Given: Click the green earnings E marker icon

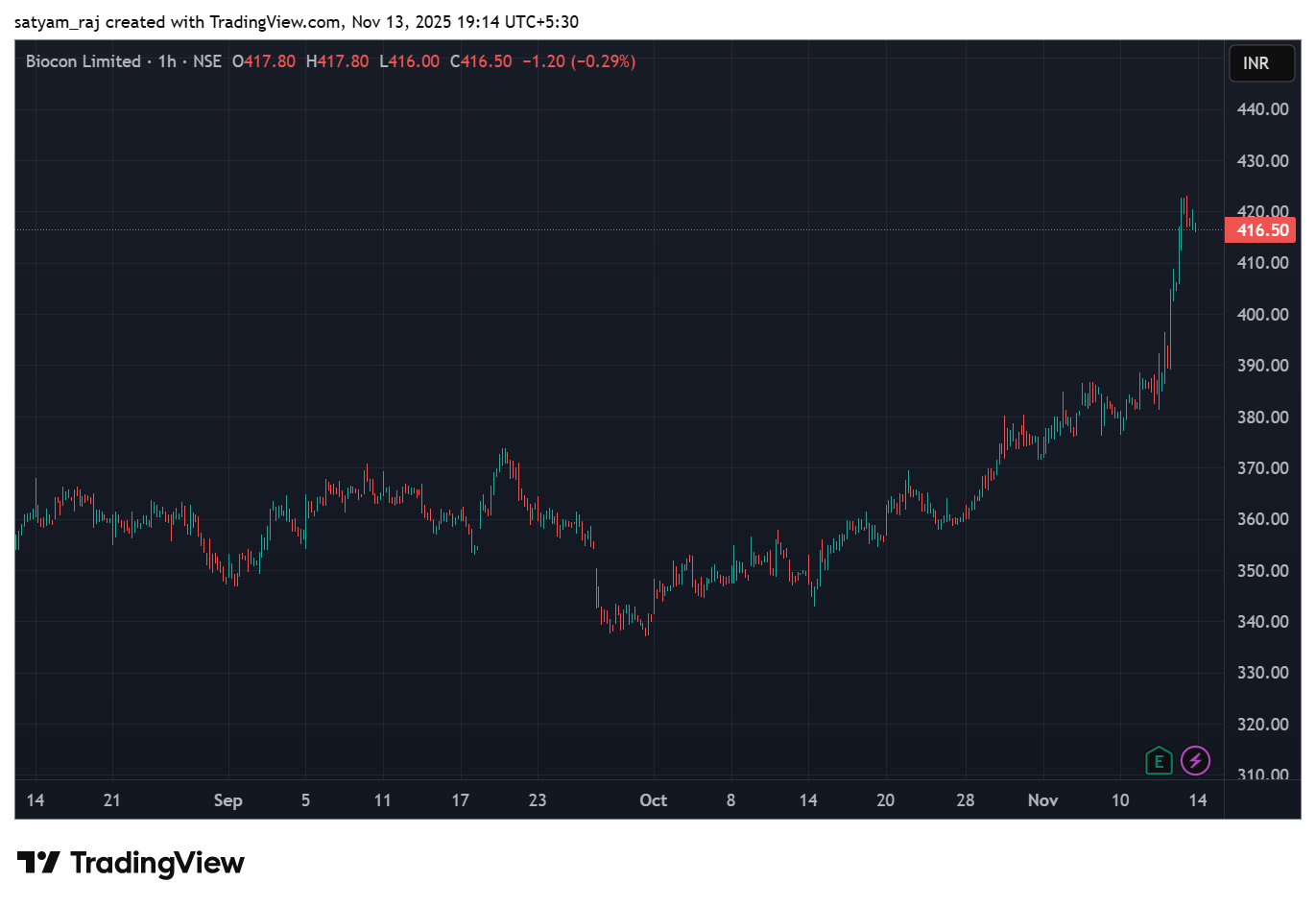Looking at the screenshot, I should click(1158, 760).
